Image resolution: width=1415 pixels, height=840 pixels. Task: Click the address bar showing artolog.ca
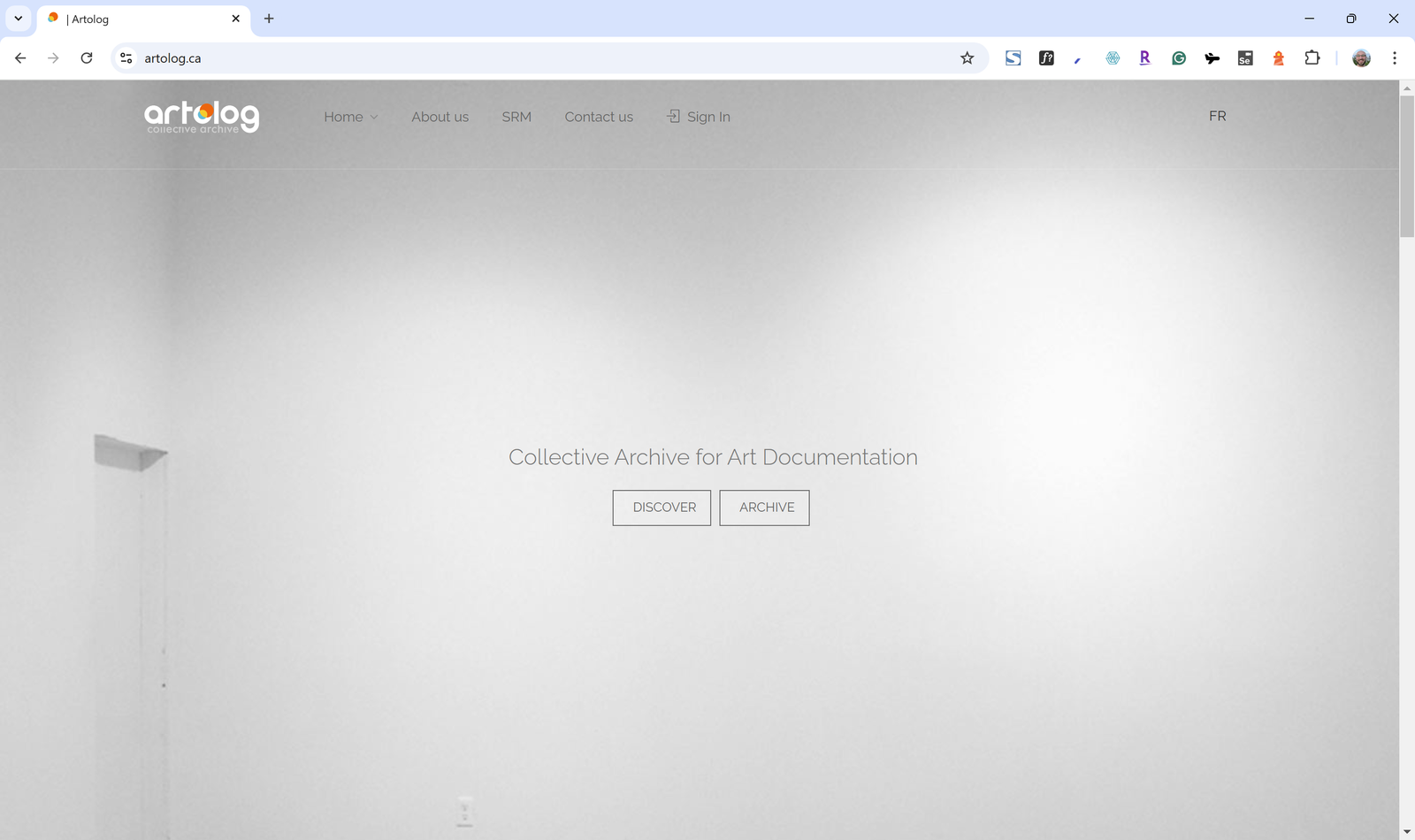click(x=531, y=58)
